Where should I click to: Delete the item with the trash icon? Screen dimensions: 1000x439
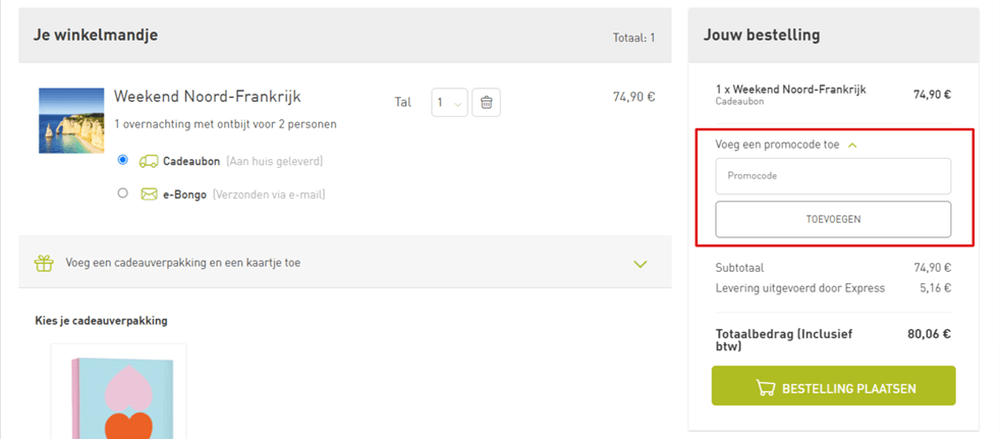point(486,102)
